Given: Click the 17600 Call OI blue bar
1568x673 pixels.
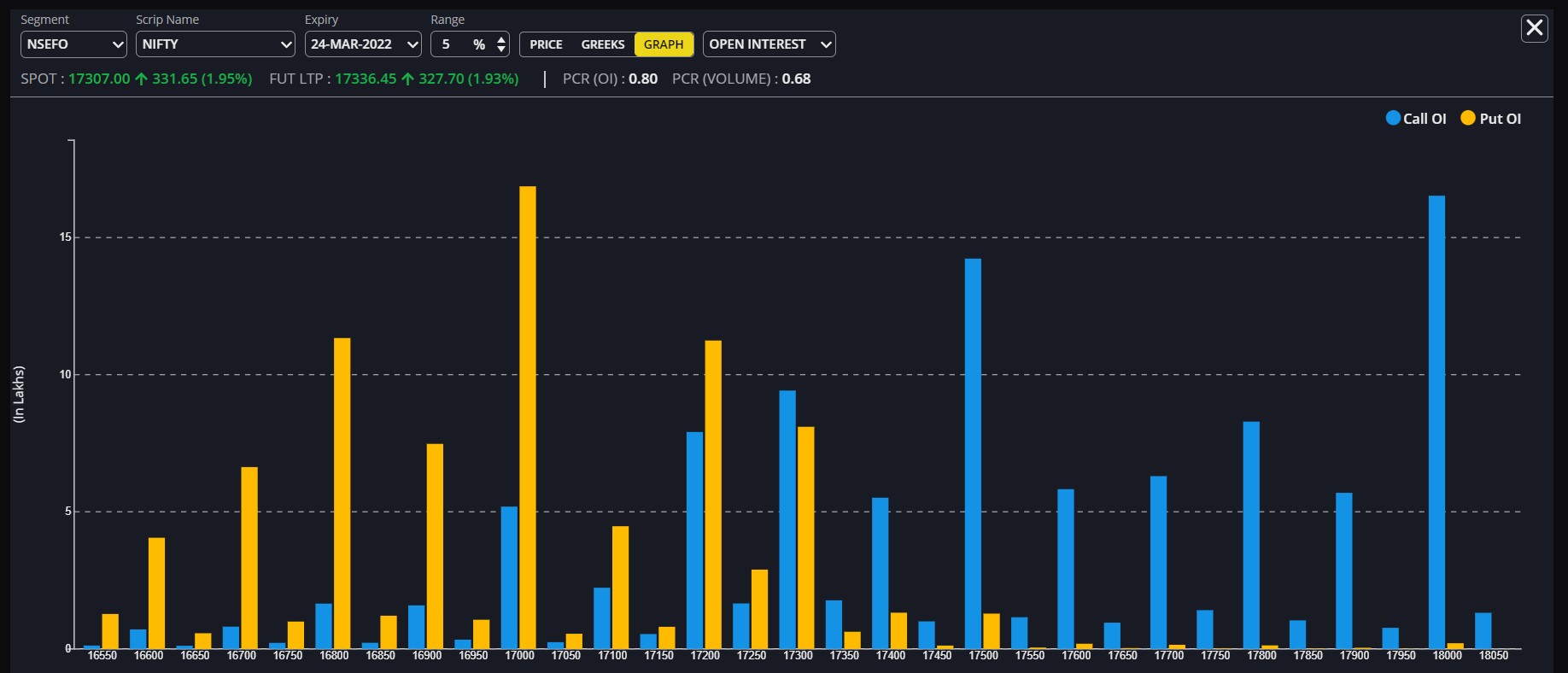Looking at the screenshot, I should pyautogui.click(x=1066, y=569).
